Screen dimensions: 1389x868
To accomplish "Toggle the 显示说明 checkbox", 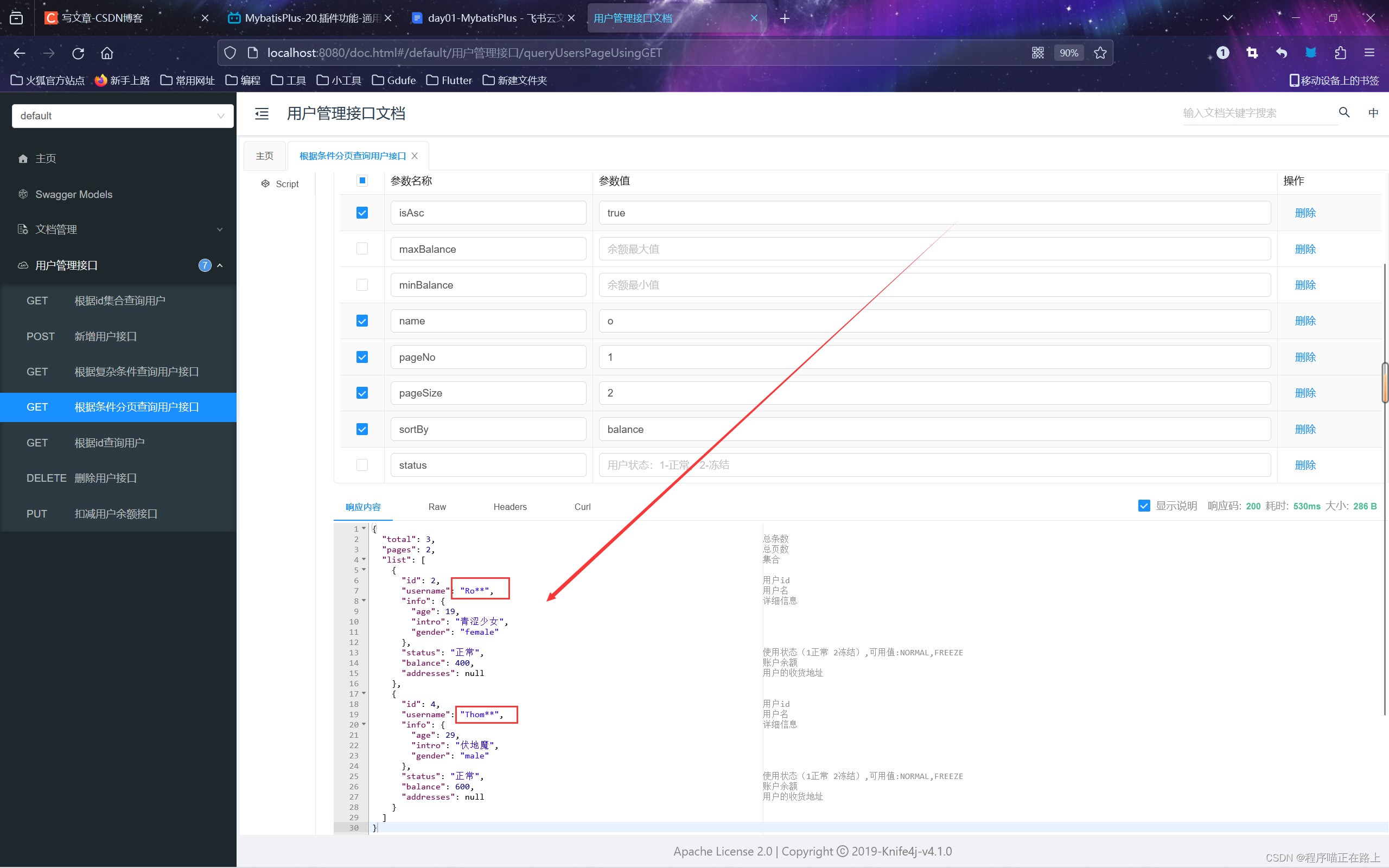I will [1143, 506].
